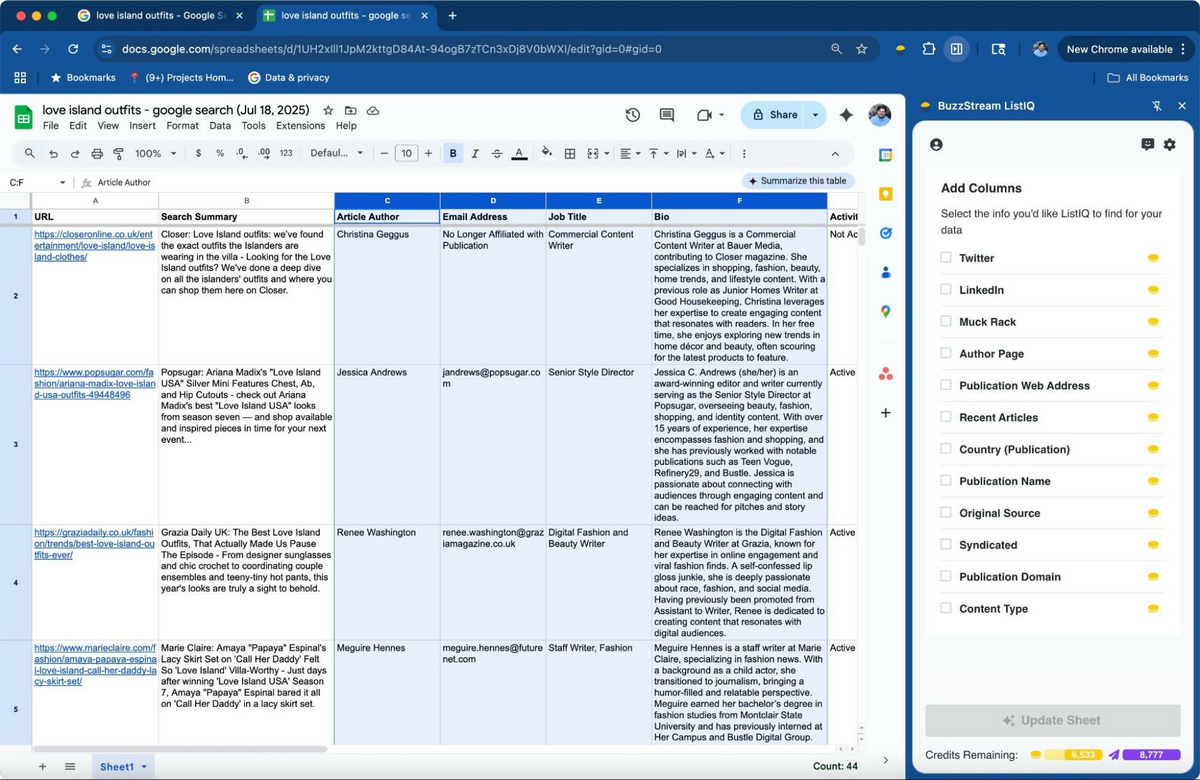Screen dimensions: 1200x780
Task: Open the fill color picker
Action: pyautogui.click(x=546, y=153)
